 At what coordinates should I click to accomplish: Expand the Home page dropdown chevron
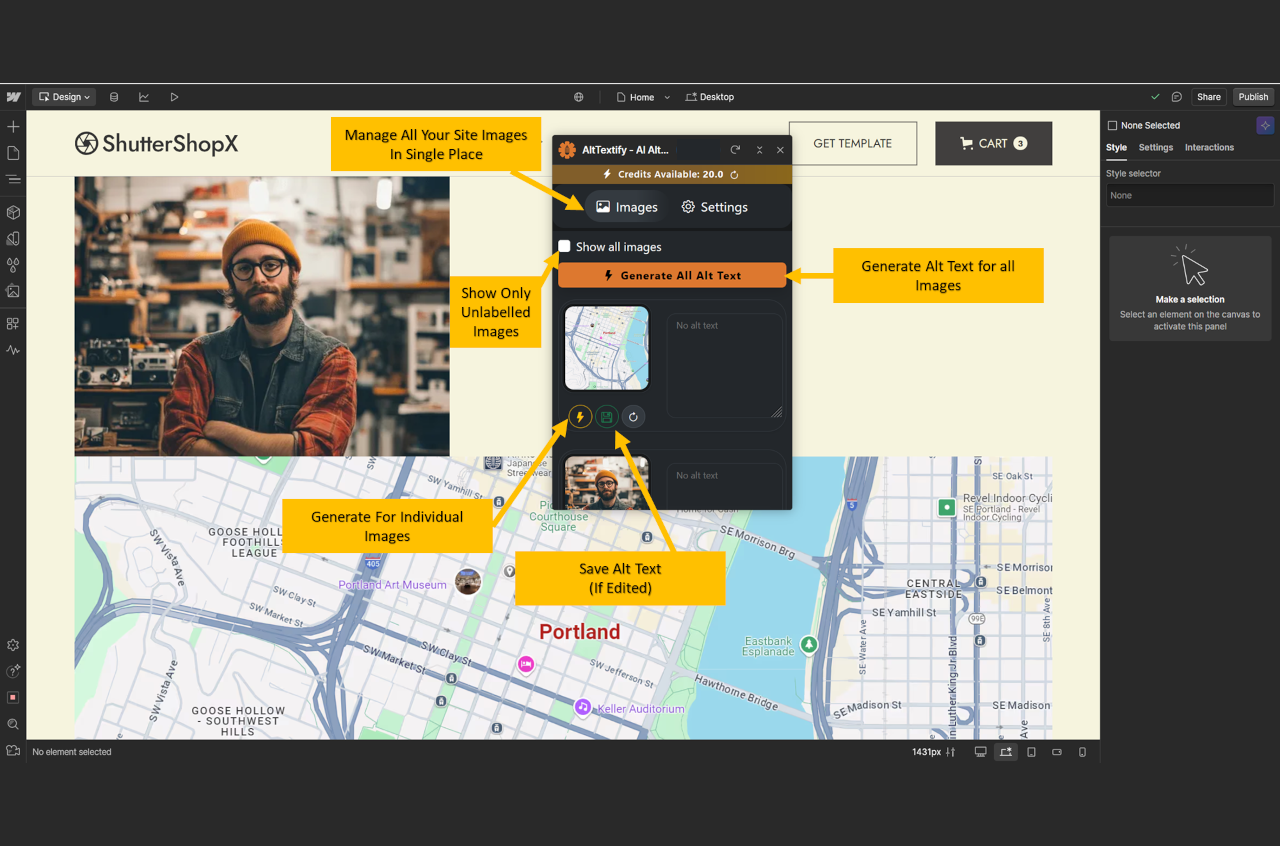pyautogui.click(x=667, y=97)
